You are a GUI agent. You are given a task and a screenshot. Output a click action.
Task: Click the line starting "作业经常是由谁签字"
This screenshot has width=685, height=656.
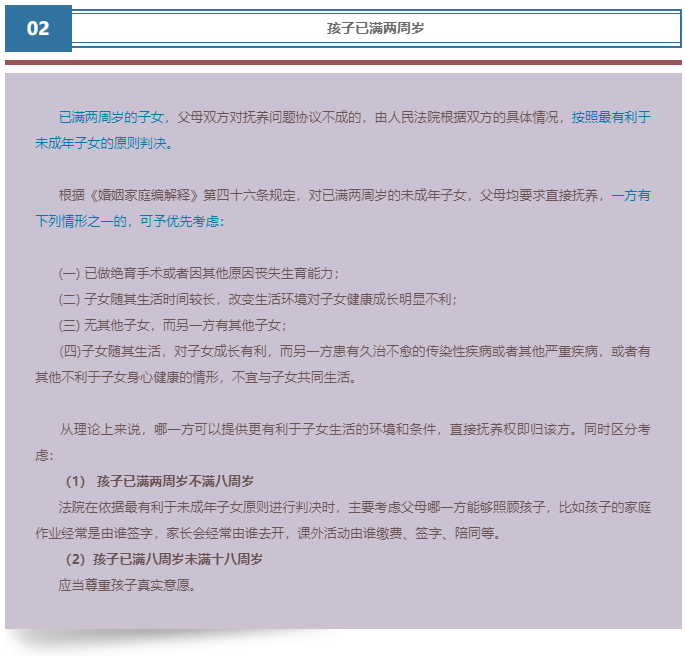[x=268, y=533]
